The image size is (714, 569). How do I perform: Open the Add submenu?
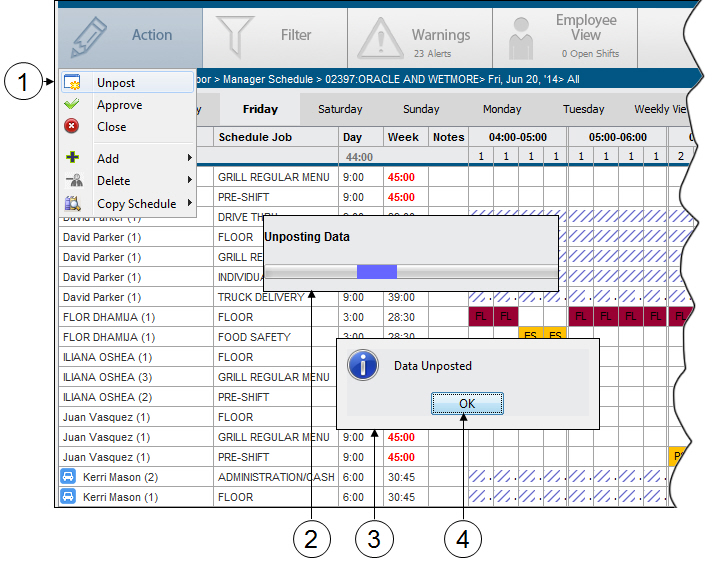(128, 158)
